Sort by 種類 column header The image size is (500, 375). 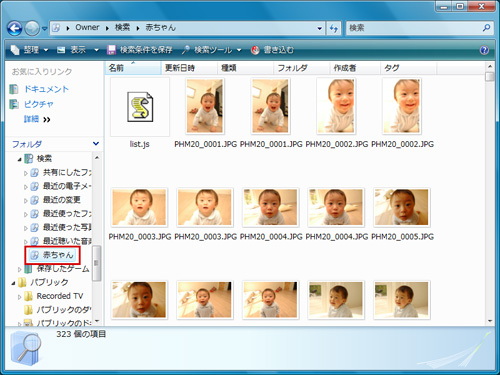245,68
